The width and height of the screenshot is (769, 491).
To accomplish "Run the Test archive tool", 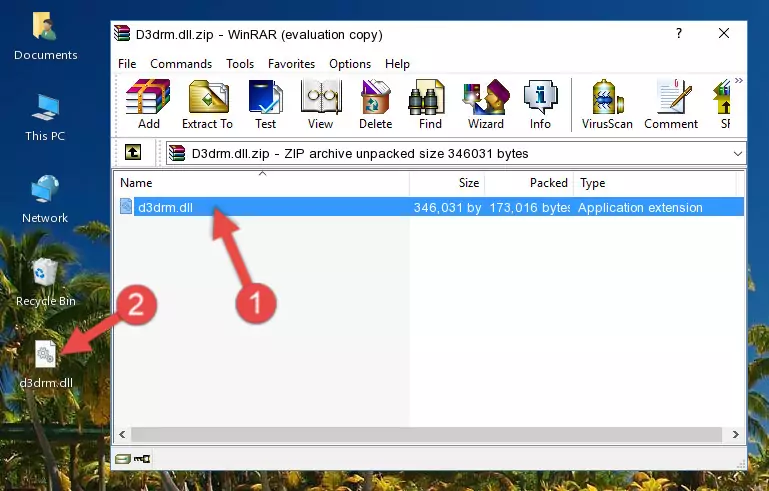I will pos(265,104).
